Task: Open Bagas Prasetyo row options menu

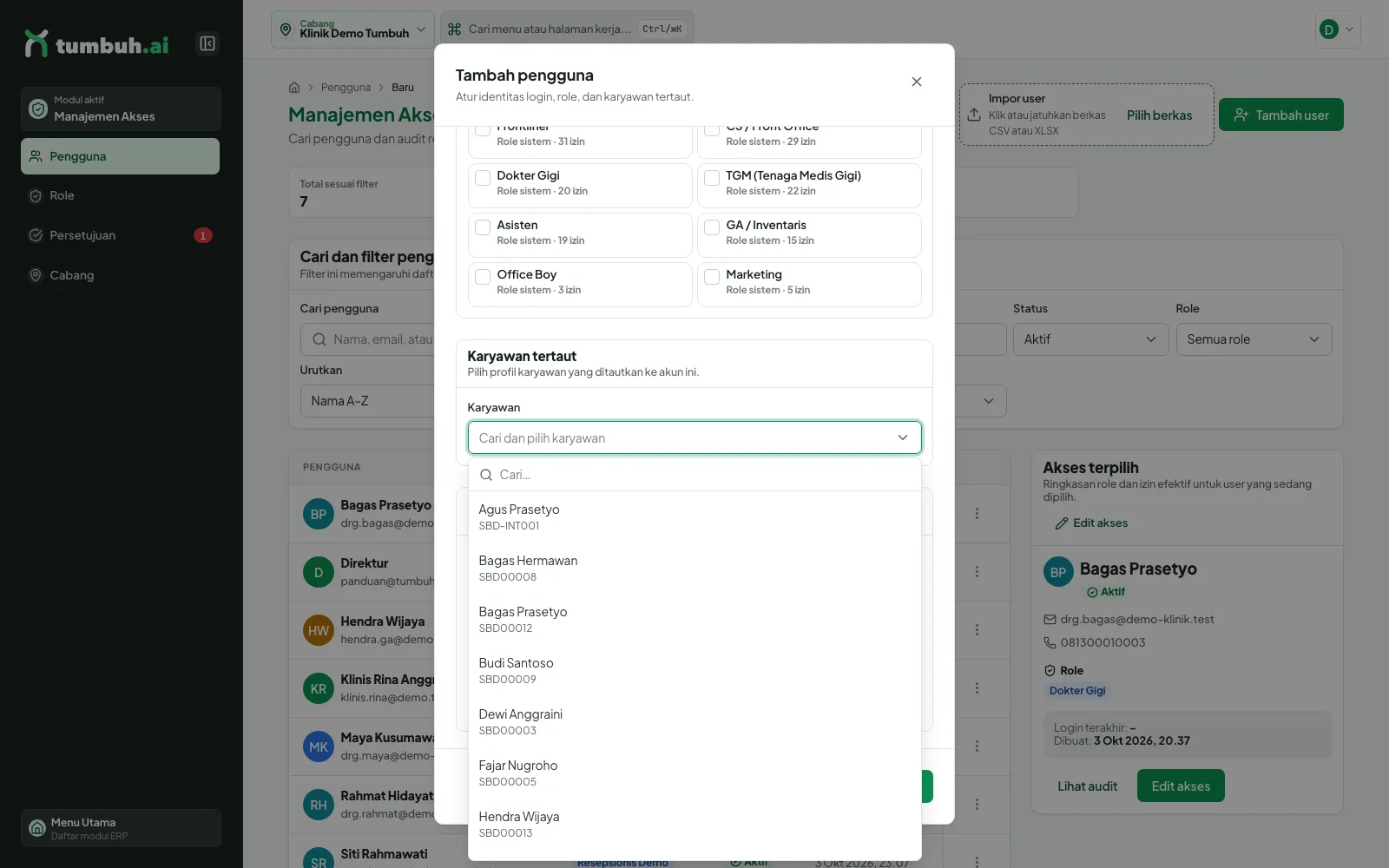Action: pyautogui.click(x=977, y=514)
